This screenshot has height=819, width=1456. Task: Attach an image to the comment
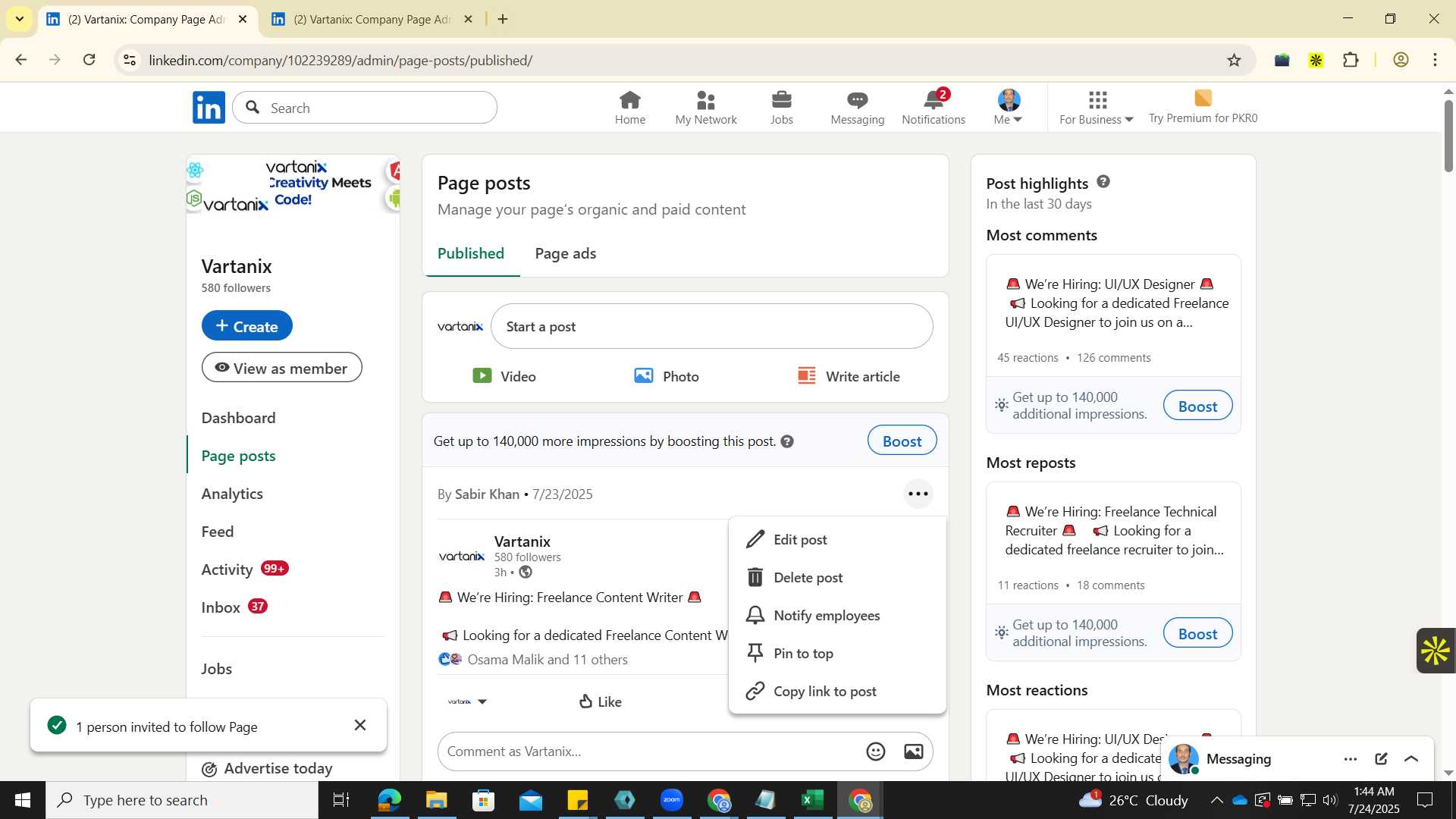pos(914,752)
